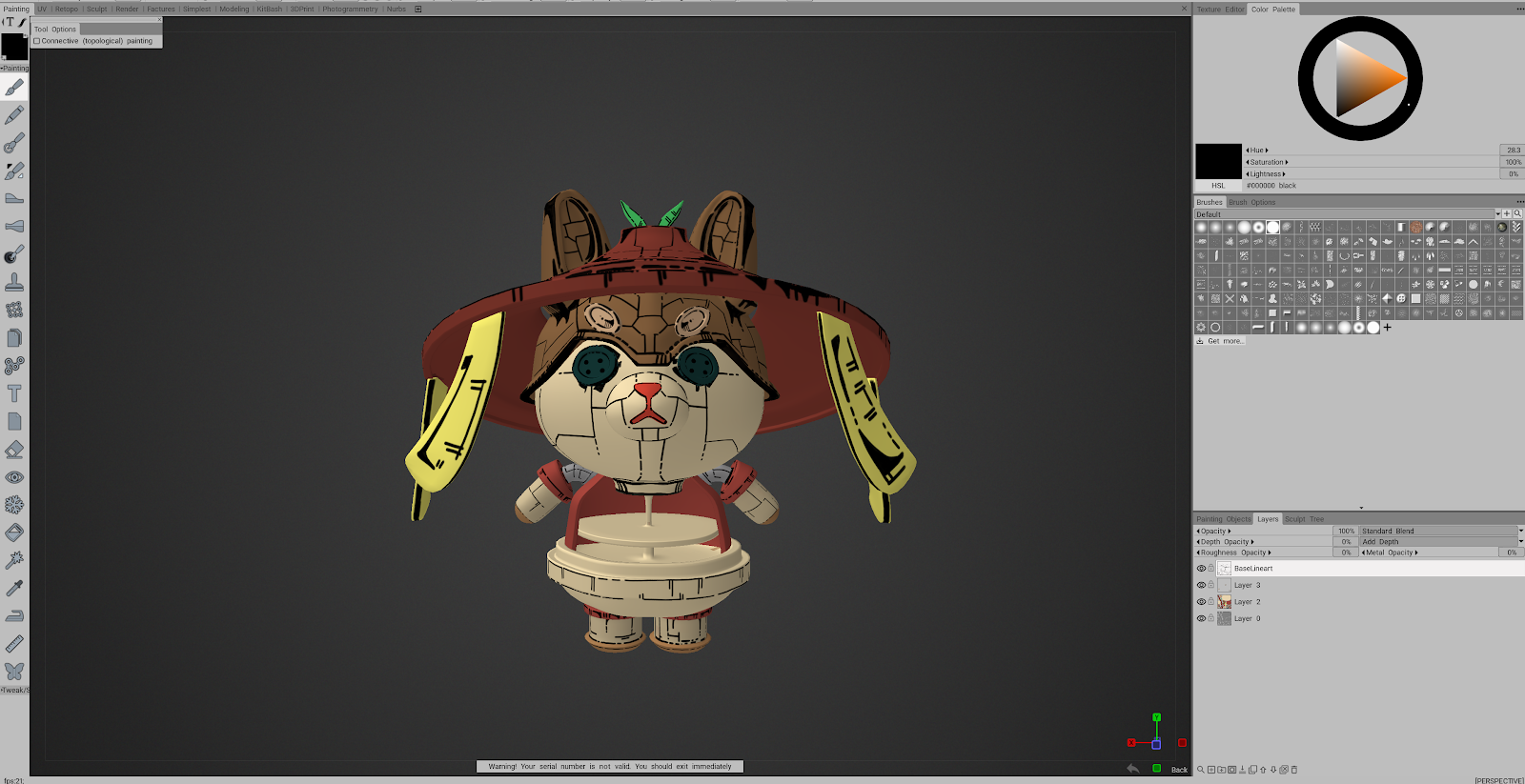Delete the layer with trash icon
Screen dimensions: 1525x784
1294,770
